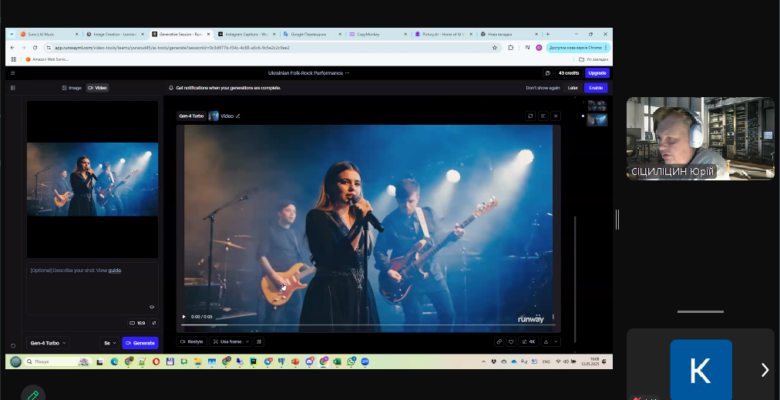Click Don't show again on notification bar
This screenshot has width=780, height=400.
pyautogui.click(x=540, y=88)
